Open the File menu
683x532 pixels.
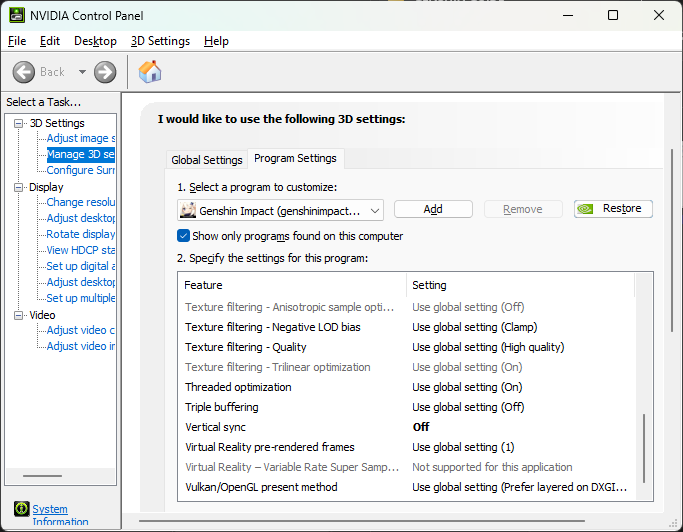pos(17,41)
